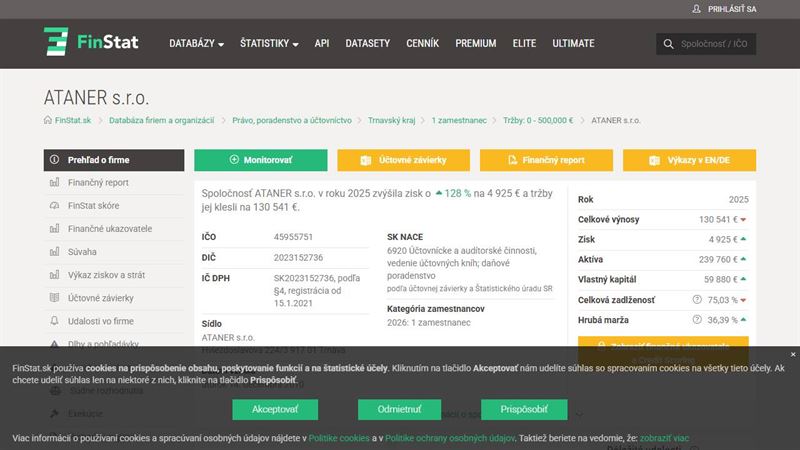Screen dimensions: 800x450
Task: Select Udalosti vo firme in sidebar
Action: click(114, 321)
